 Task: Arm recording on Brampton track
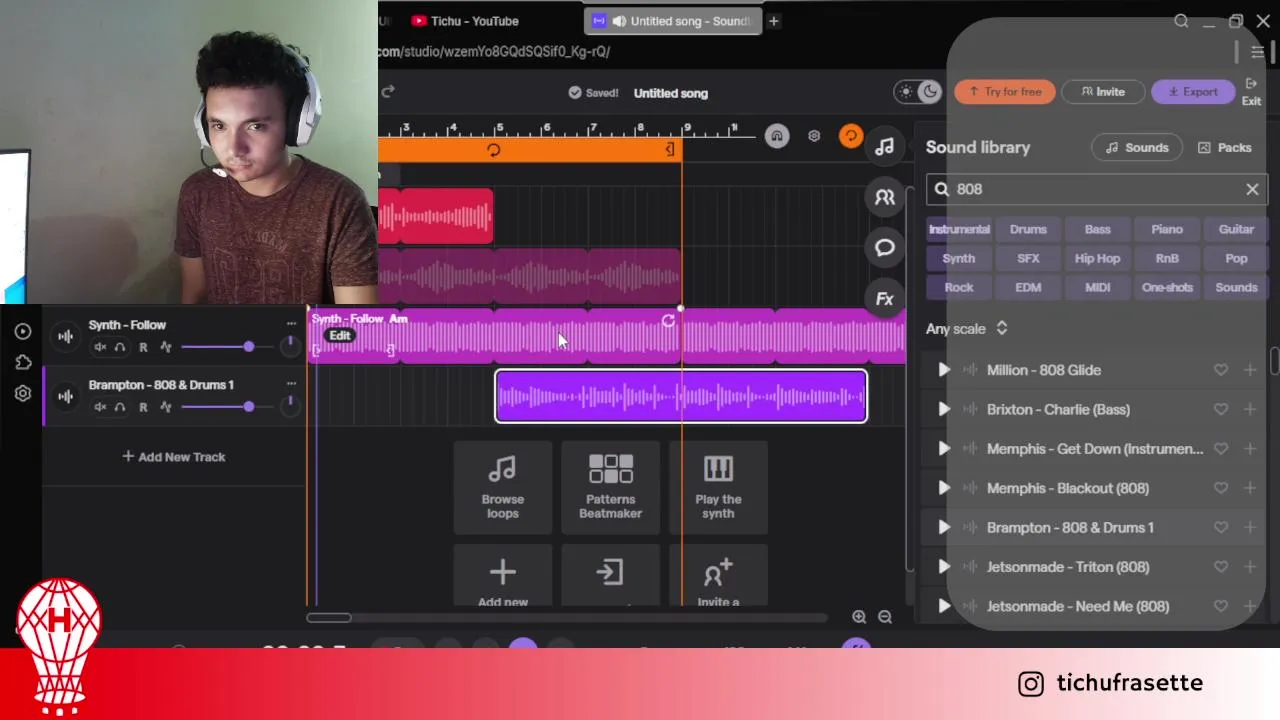143,407
